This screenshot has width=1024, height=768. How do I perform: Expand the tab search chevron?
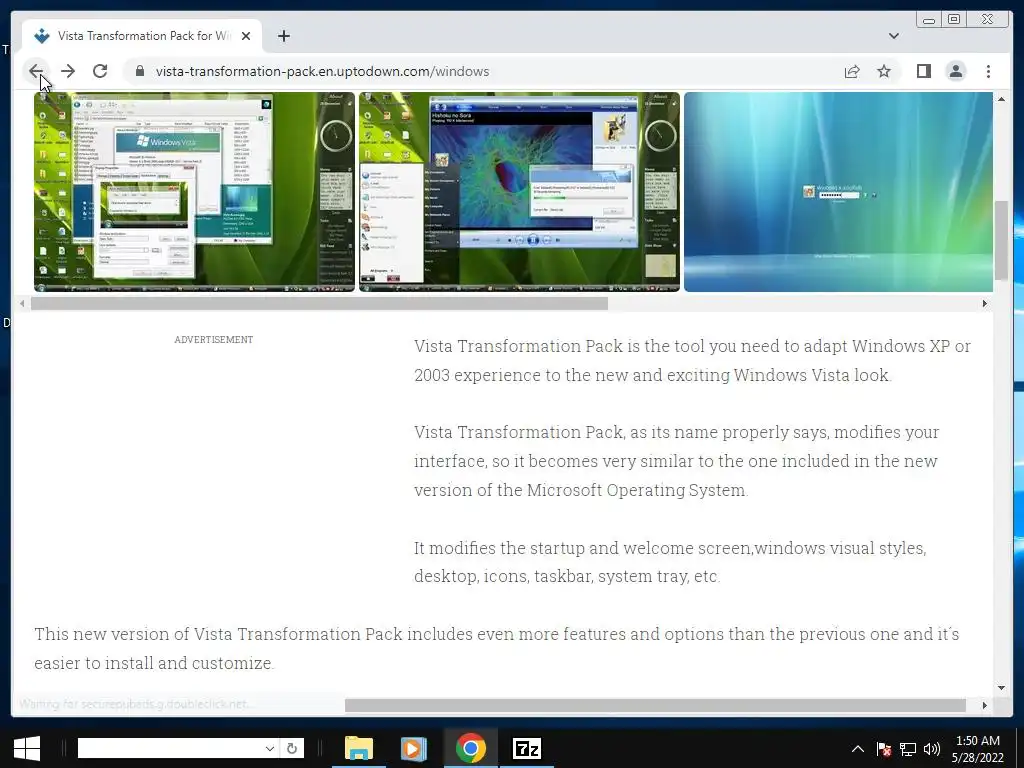click(894, 36)
